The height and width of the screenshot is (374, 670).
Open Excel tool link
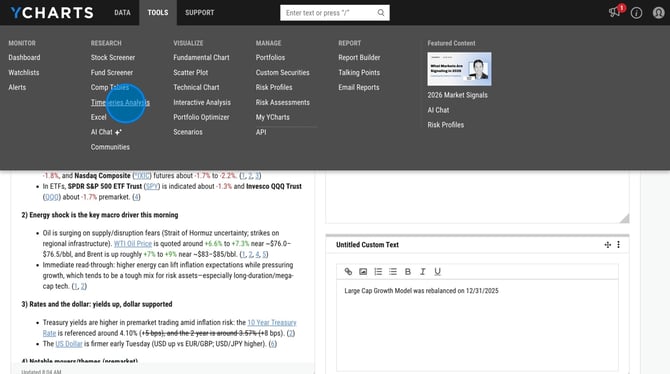98,117
